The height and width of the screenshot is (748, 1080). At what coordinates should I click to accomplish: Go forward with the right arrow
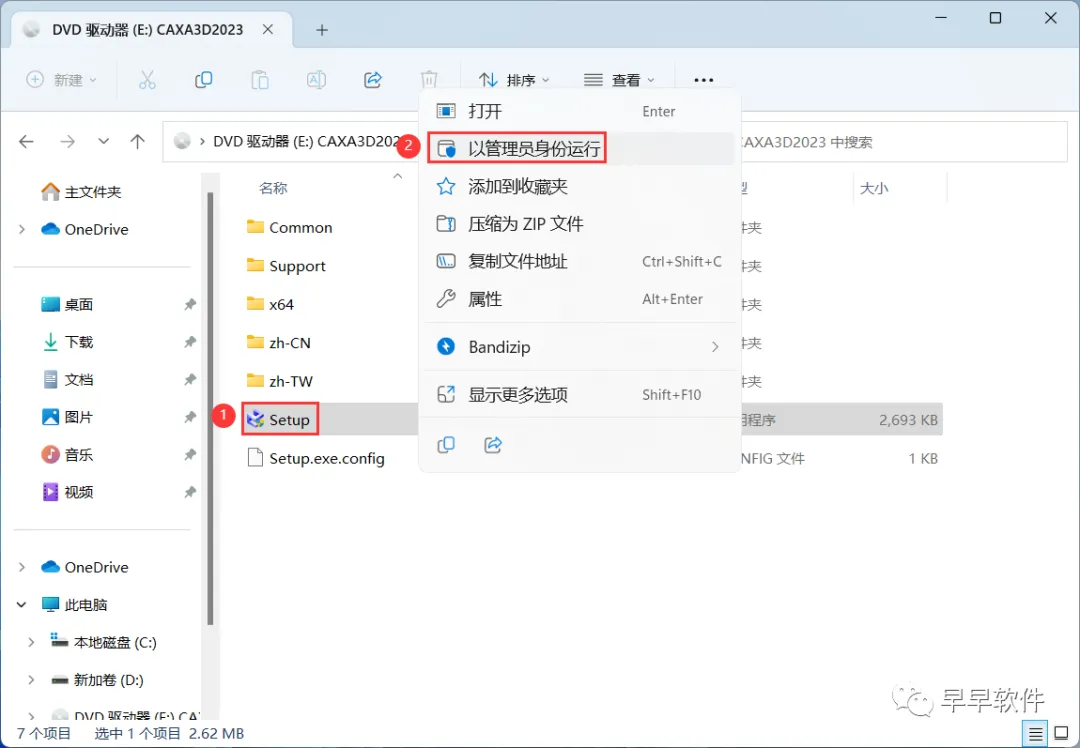(x=68, y=142)
